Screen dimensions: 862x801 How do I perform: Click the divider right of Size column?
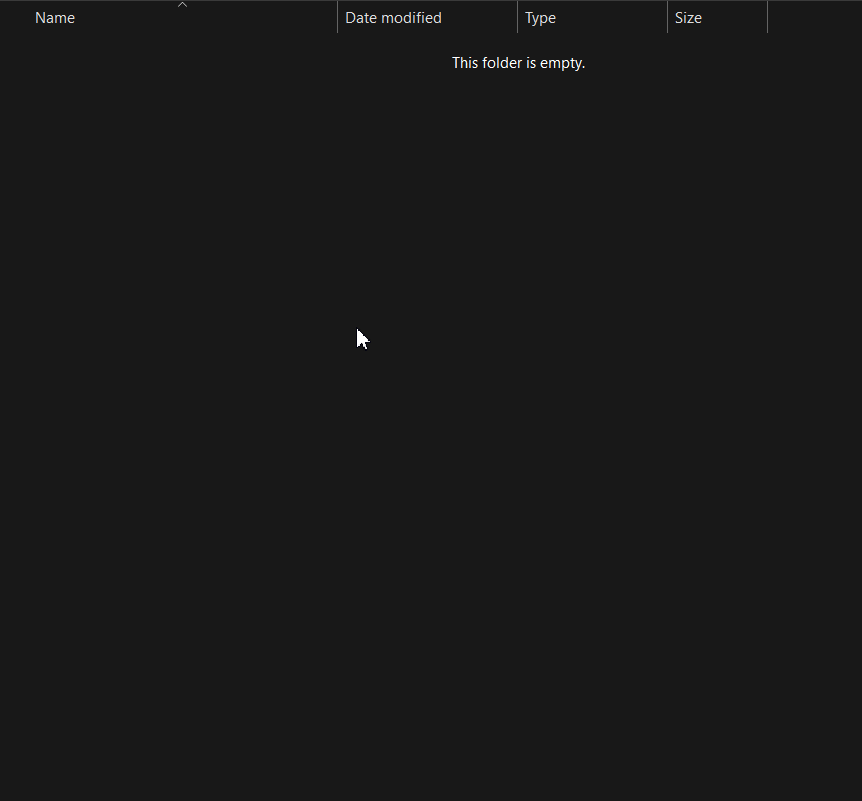pos(767,18)
